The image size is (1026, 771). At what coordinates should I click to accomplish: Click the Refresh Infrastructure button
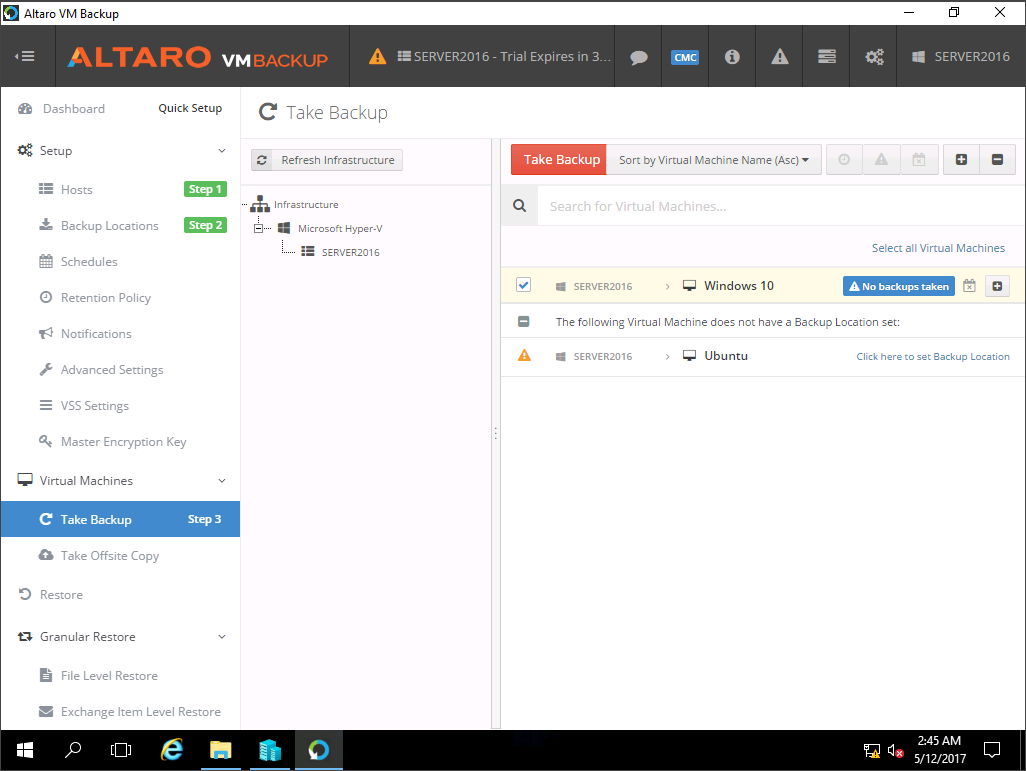point(327,160)
